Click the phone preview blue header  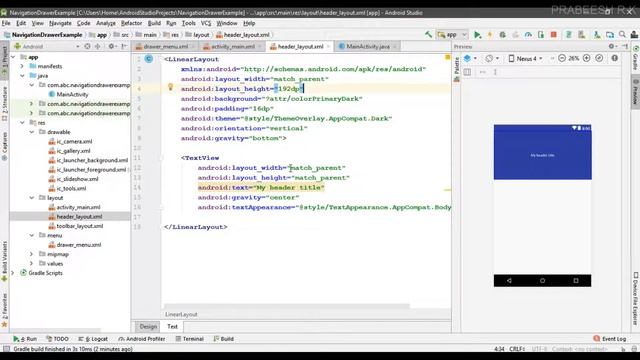click(x=542, y=152)
